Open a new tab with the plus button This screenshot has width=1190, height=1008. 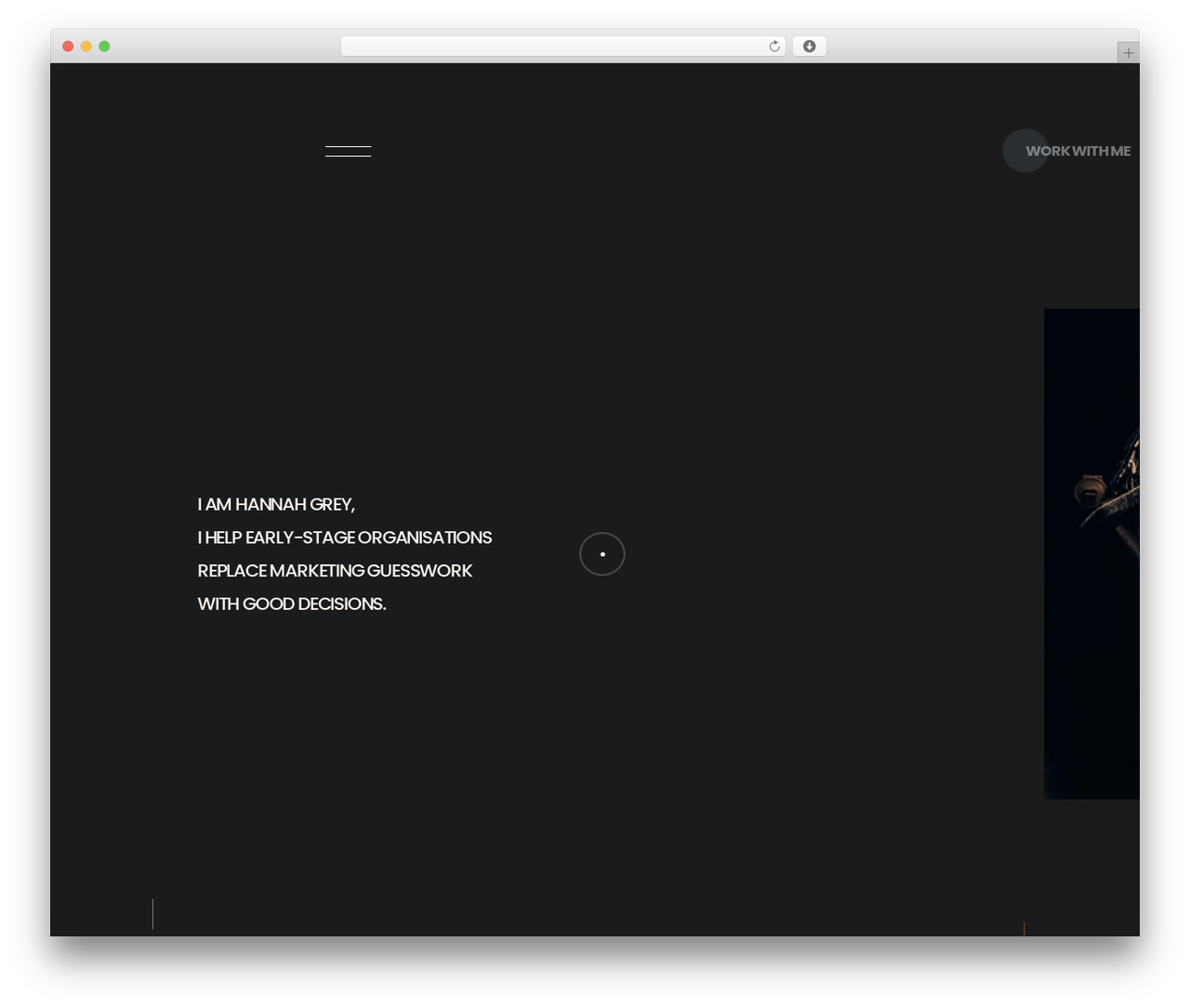tap(1128, 53)
